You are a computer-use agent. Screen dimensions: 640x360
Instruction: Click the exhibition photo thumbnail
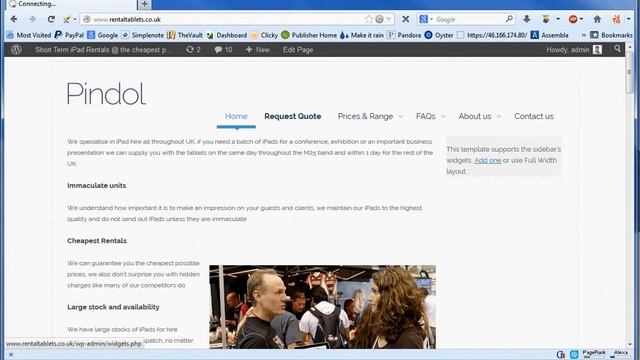(x=322, y=307)
